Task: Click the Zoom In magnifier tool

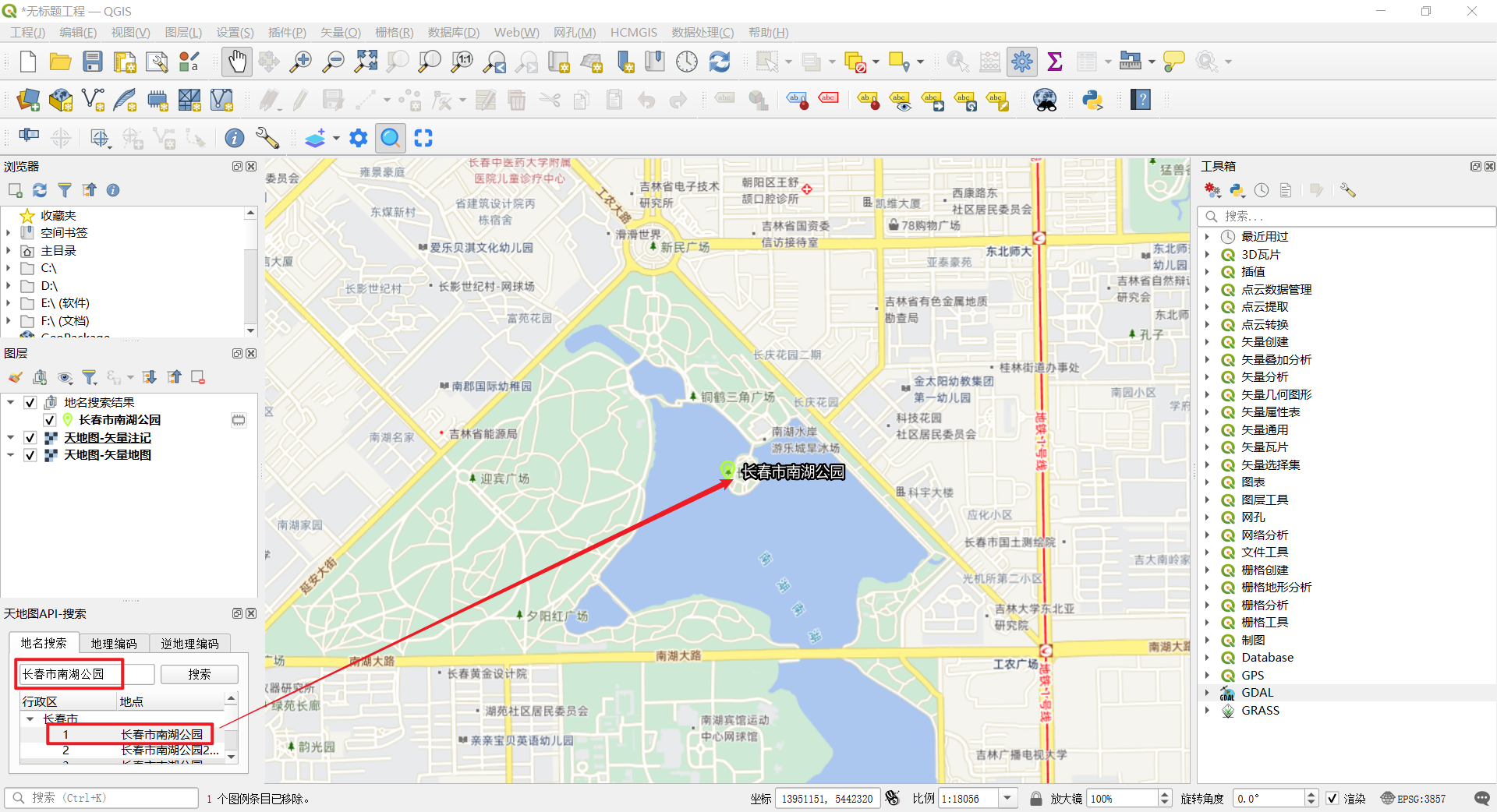Action: [x=300, y=62]
